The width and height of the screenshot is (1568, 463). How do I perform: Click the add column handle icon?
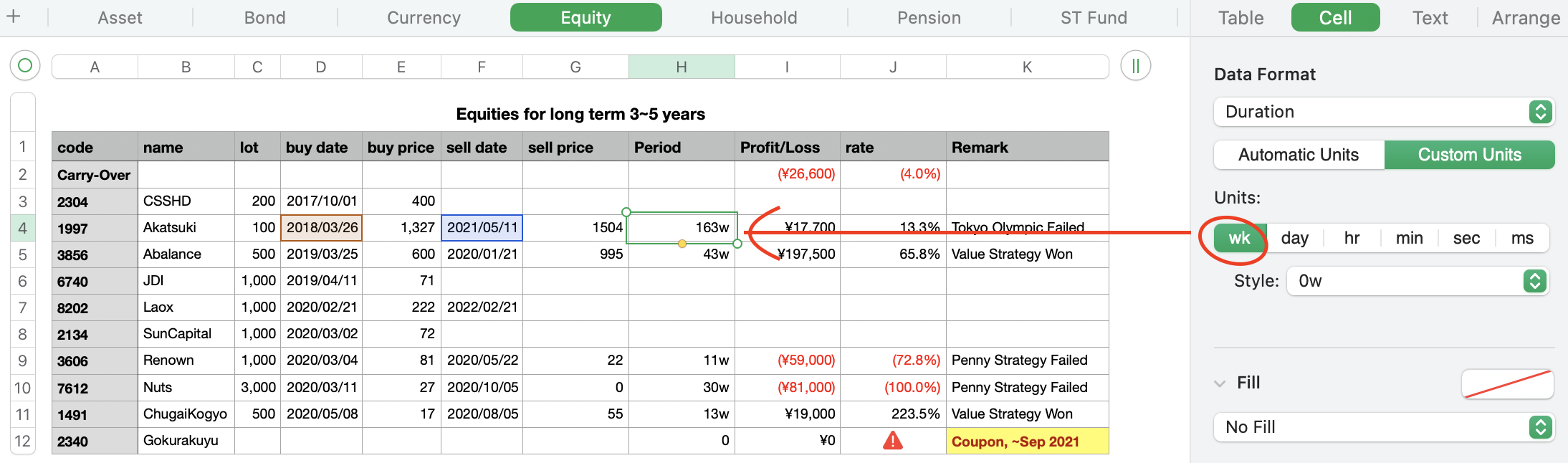(x=1135, y=66)
